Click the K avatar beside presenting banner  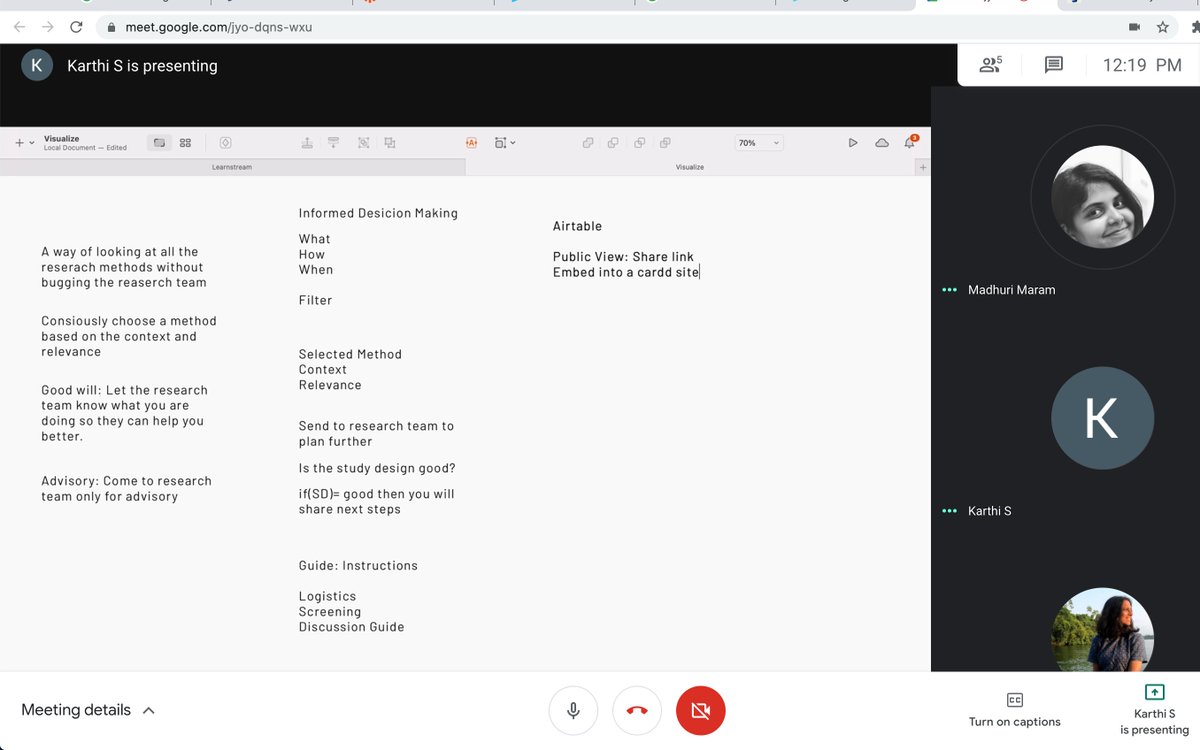(37, 65)
